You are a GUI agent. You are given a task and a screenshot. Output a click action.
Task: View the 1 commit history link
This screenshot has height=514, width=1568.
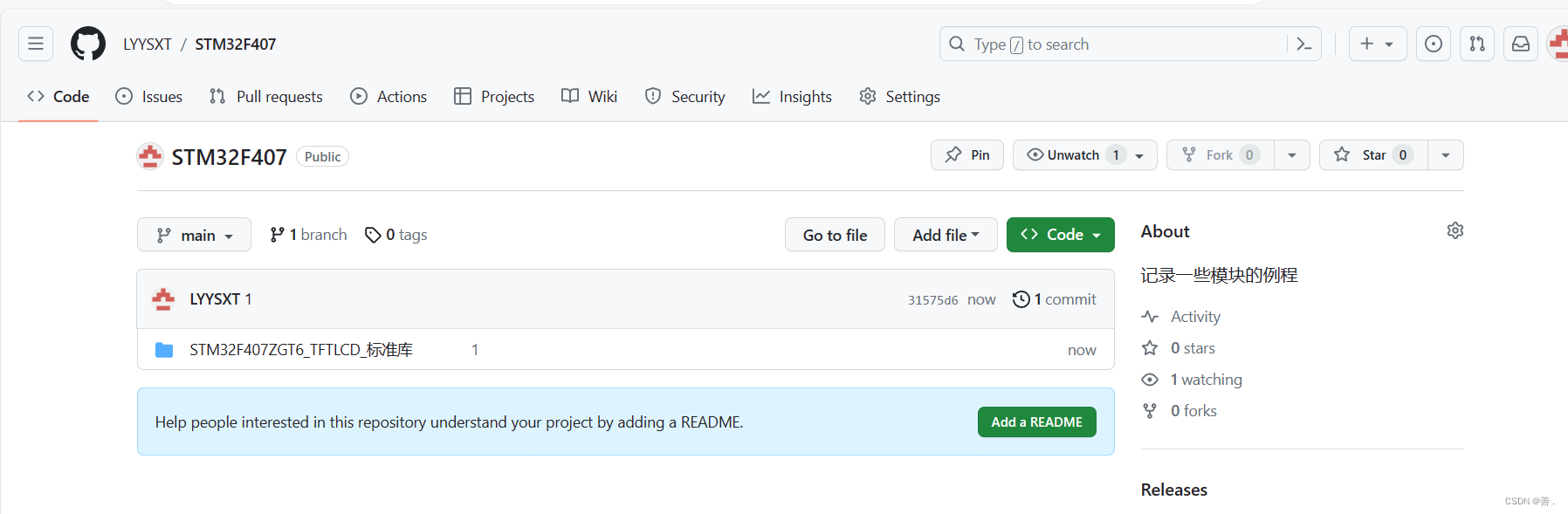[x=1055, y=299]
